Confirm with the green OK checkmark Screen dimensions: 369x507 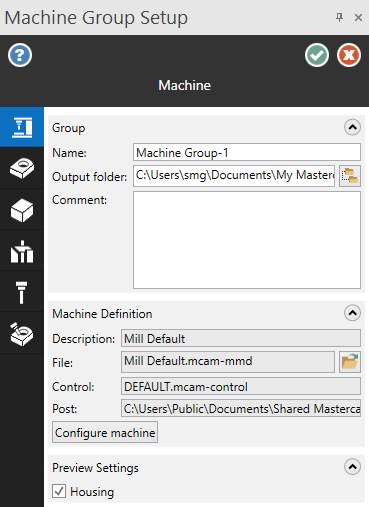317,55
